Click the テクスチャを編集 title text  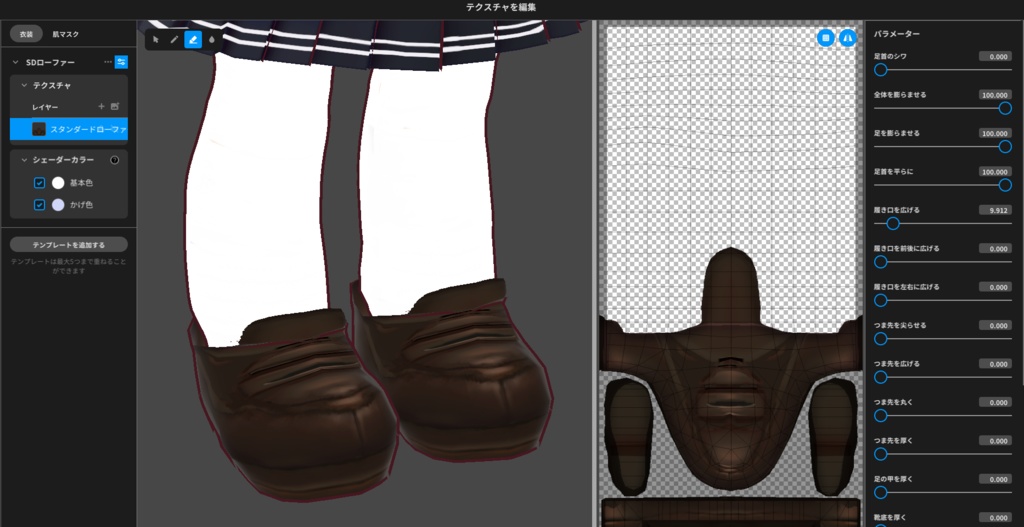pyautogui.click(x=501, y=7)
